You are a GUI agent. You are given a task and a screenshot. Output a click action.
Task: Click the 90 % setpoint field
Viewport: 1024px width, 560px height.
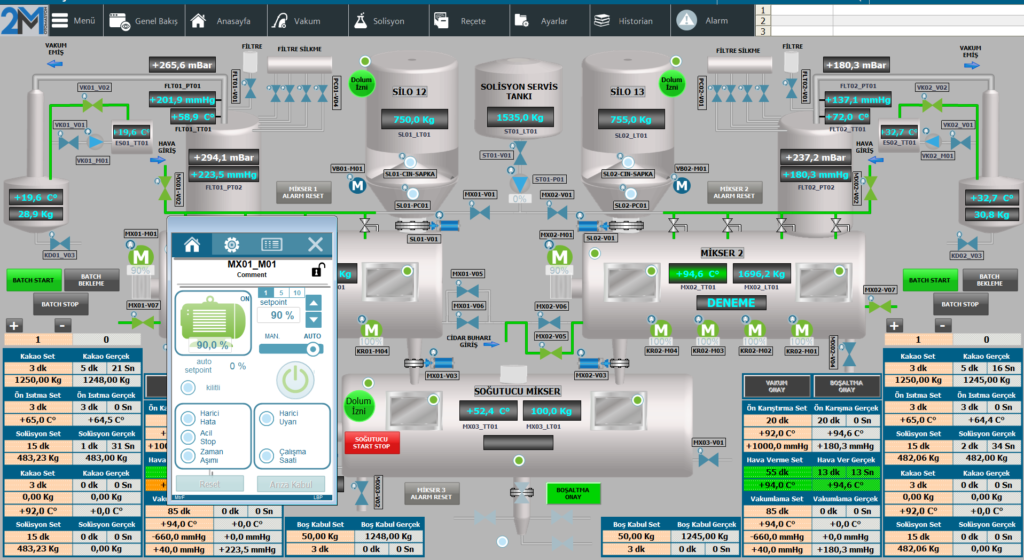(280, 315)
